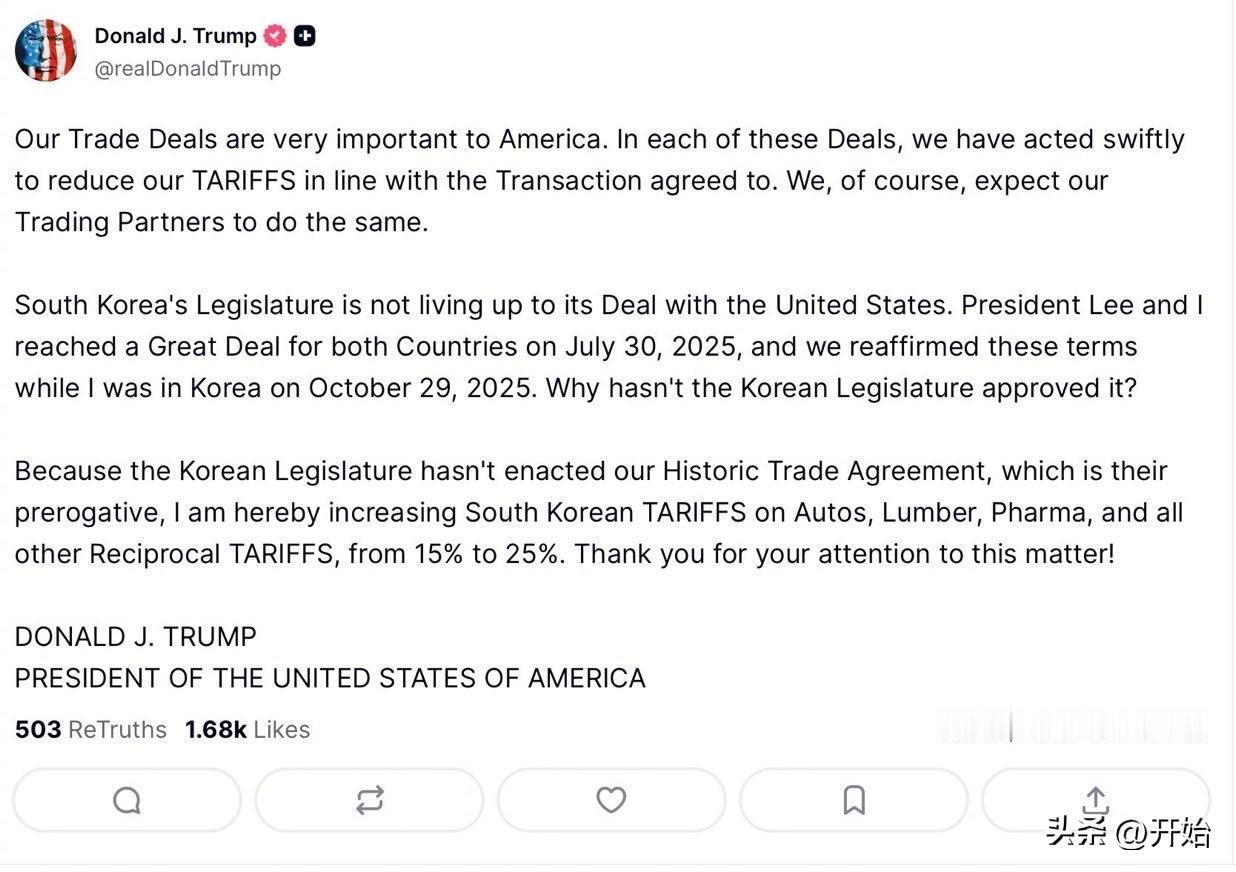The image size is (1236, 872).
Task: Toggle the ReTruth state of this post
Action: click(369, 800)
